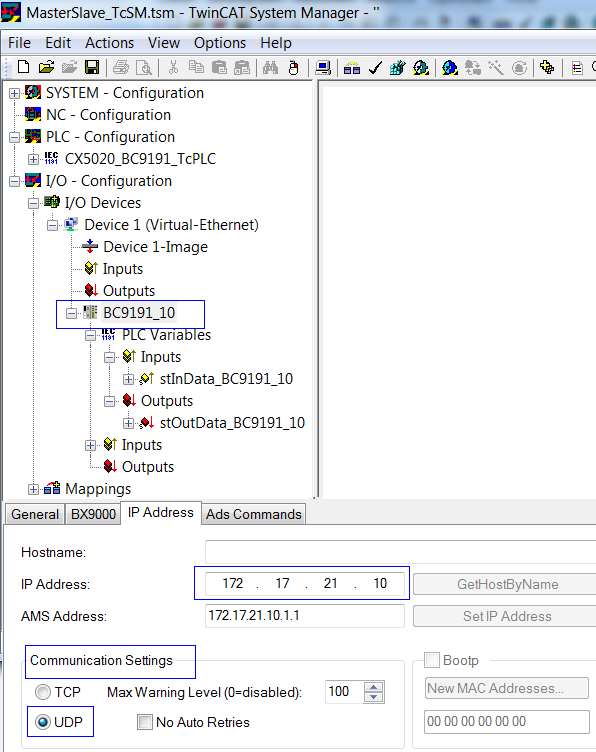Click the Toggle Free Run icon
Image resolution: width=596 pixels, height=752 pixels.
(519, 68)
